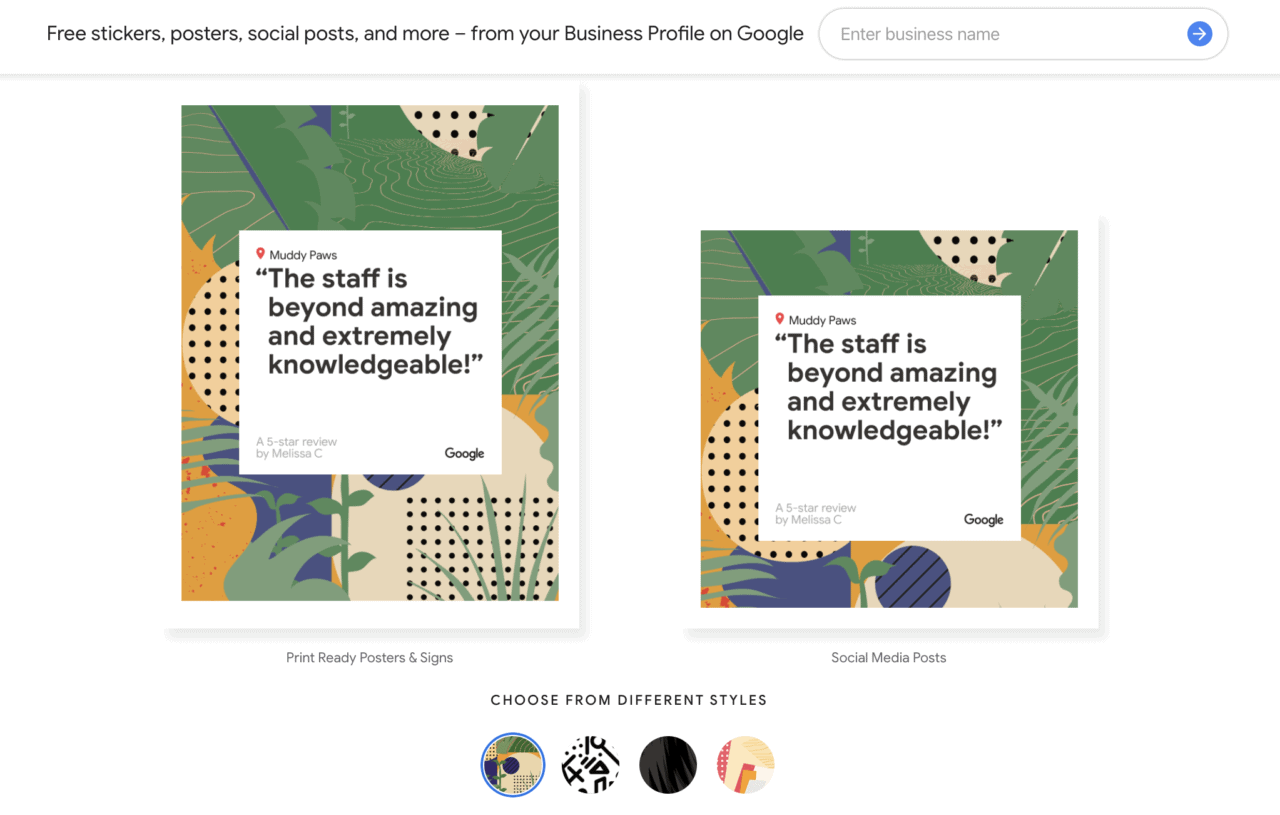Click the CHOOSE FROM DIFFERENT STYLES heading
The height and width of the screenshot is (815, 1280).
(628, 700)
